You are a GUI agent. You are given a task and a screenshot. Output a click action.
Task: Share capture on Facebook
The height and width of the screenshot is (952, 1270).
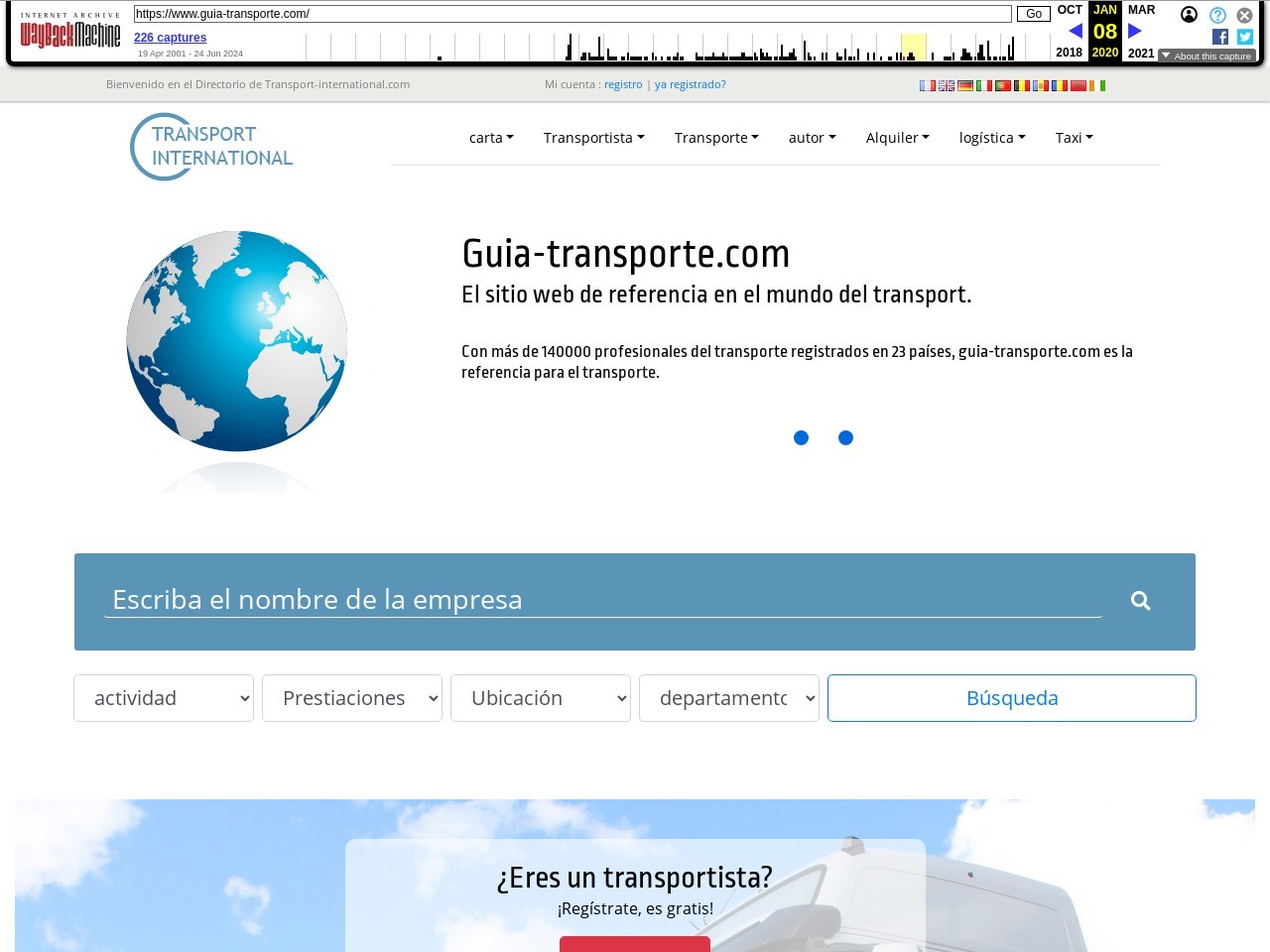point(1220,37)
